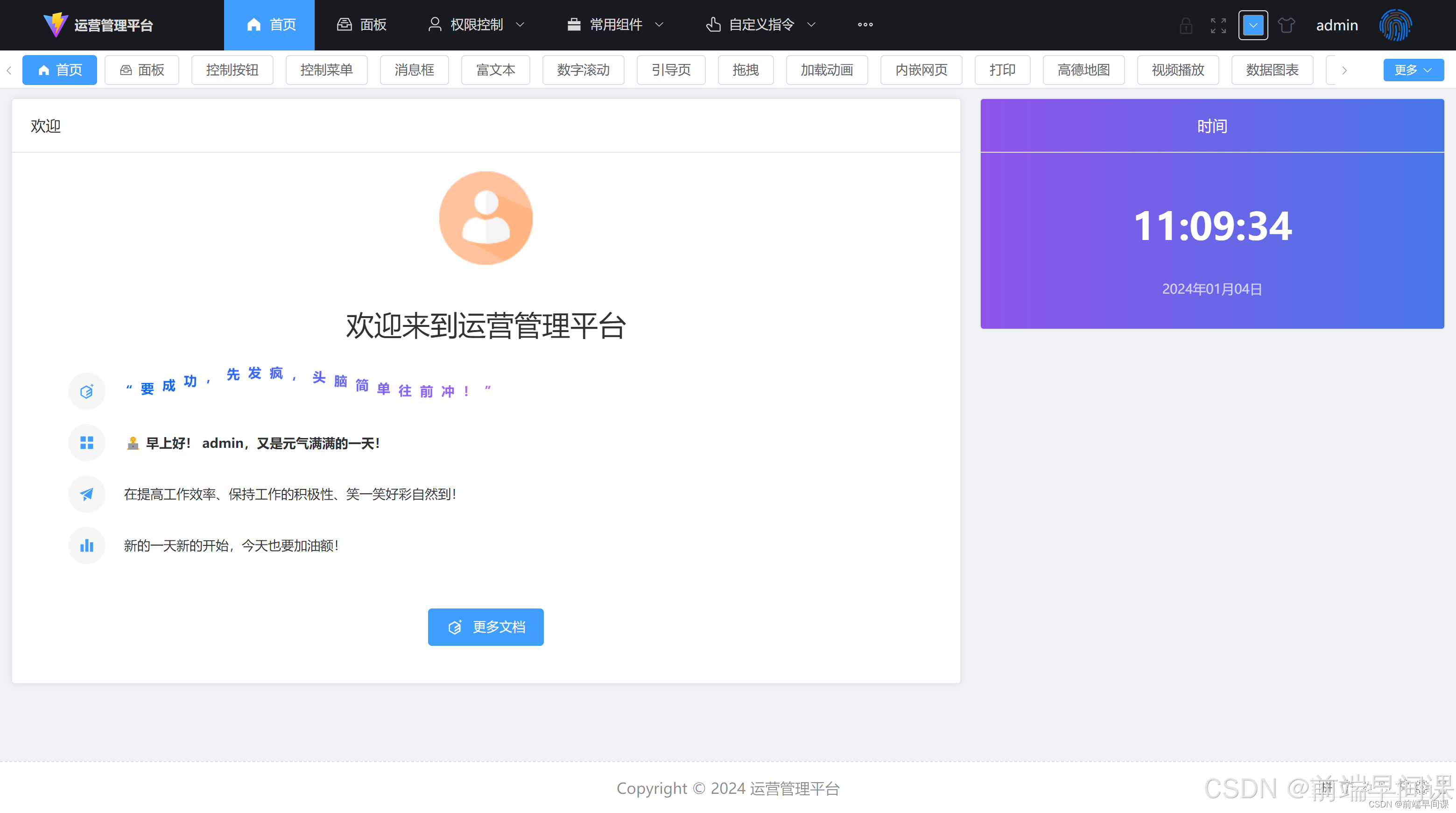
Task: Open the 数字滚动 tab
Action: 584,70
